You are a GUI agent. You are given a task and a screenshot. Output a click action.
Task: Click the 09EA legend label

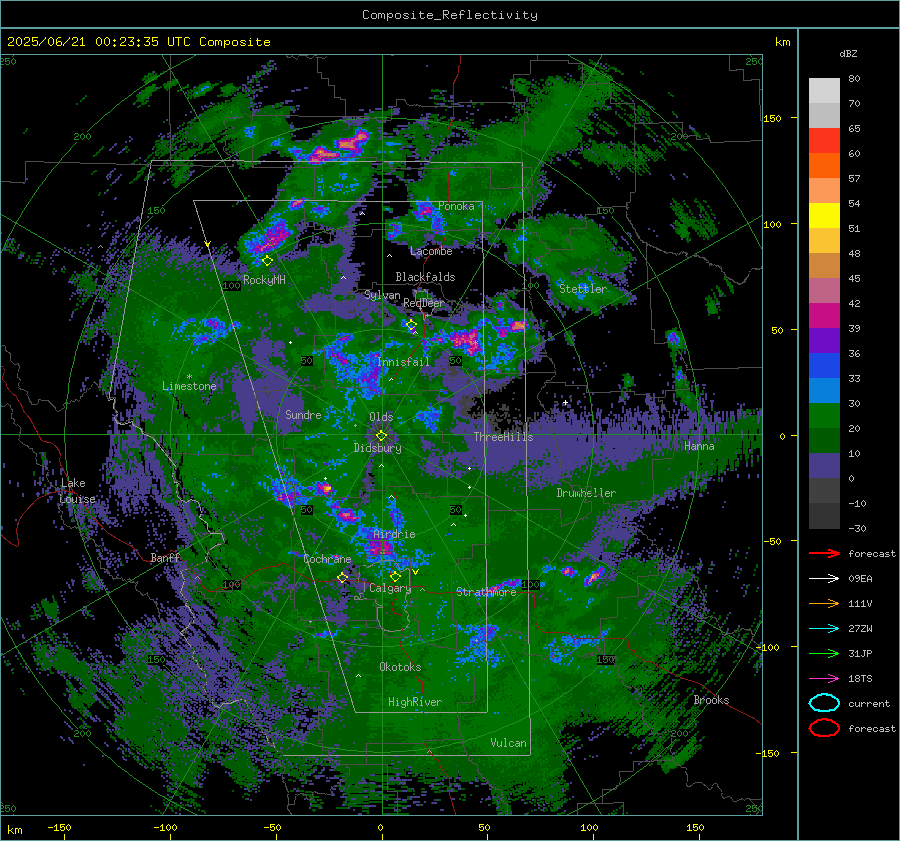[860, 579]
